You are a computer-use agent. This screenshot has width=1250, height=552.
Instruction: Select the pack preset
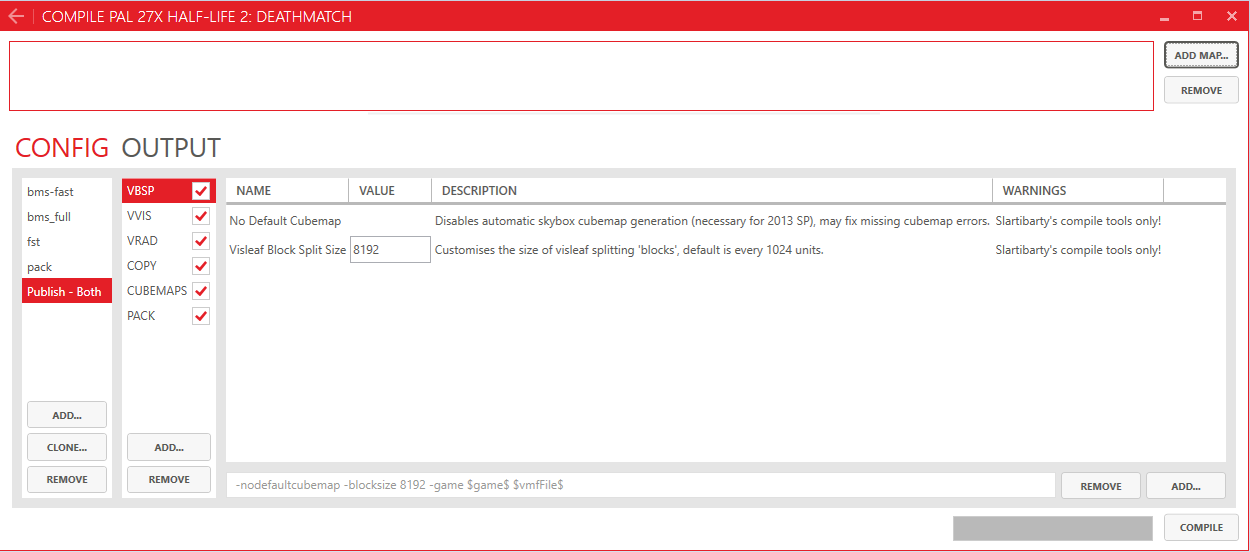pos(67,266)
